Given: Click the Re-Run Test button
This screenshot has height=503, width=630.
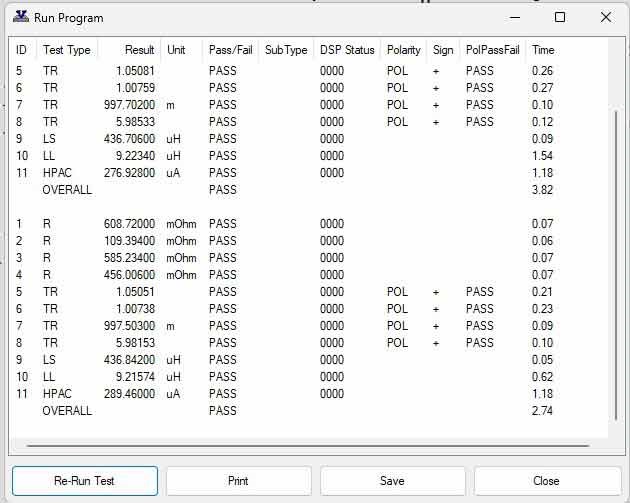Looking at the screenshot, I should point(85,481).
